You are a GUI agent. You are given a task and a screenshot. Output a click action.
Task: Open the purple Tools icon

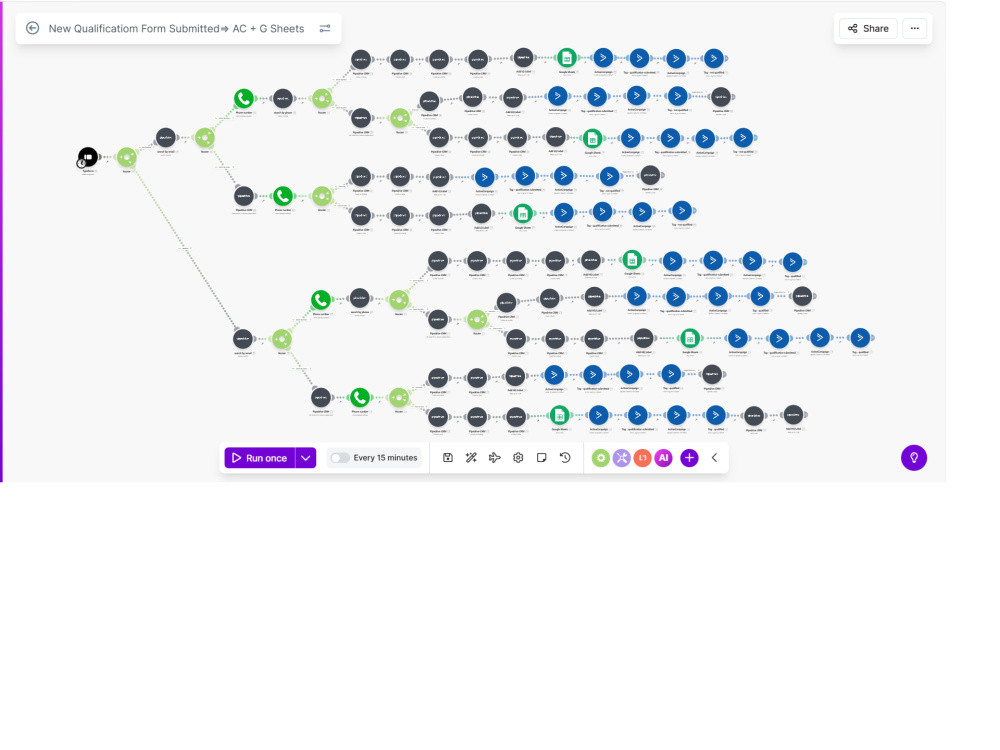point(622,458)
